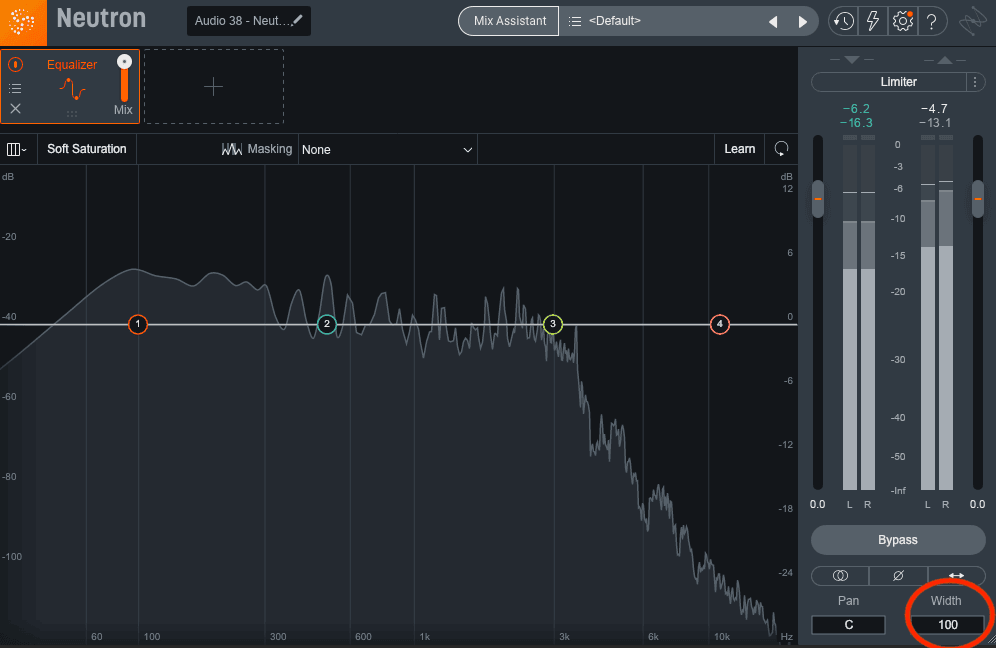The height and width of the screenshot is (648, 996).
Task: Open the preset list icon
Action: pyautogui.click(x=575, y=21)
